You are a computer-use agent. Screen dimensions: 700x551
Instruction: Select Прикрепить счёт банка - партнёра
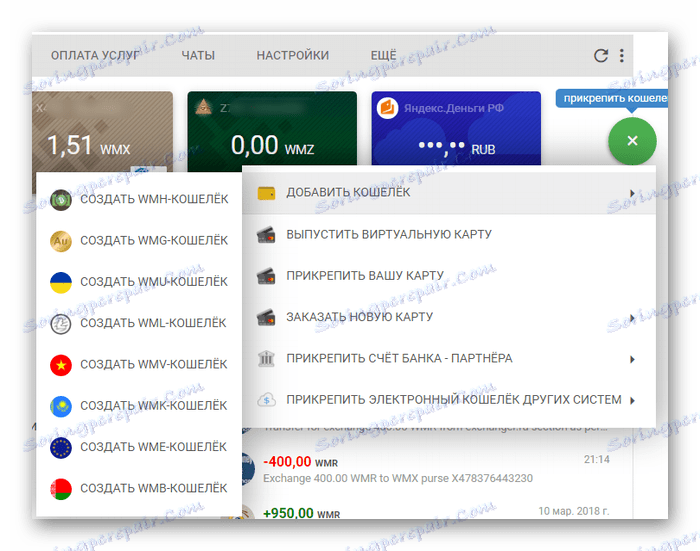pos(449,359)
